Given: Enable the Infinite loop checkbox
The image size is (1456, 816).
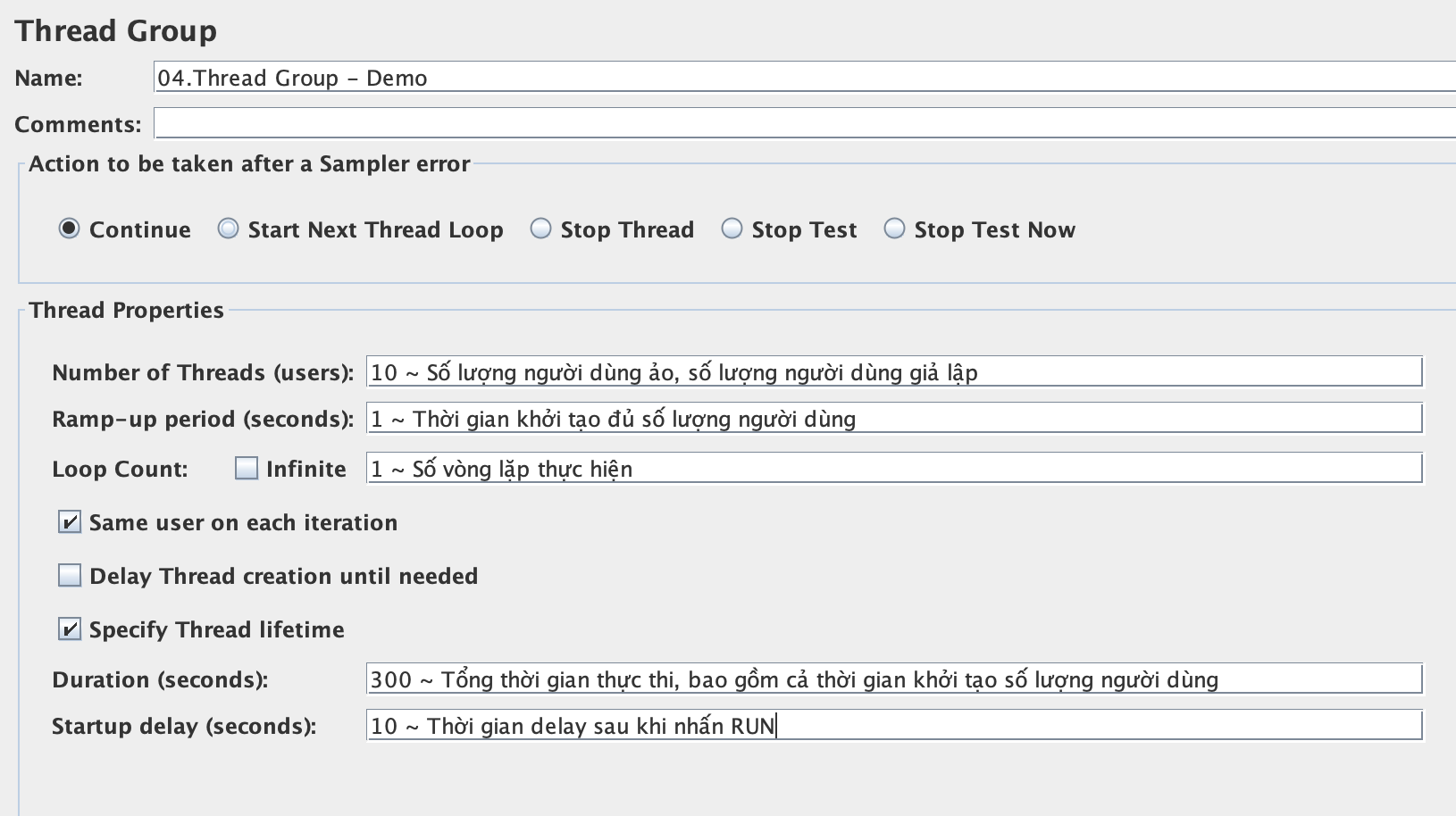Looking at the screenshot, I should [x=247, y=469].
